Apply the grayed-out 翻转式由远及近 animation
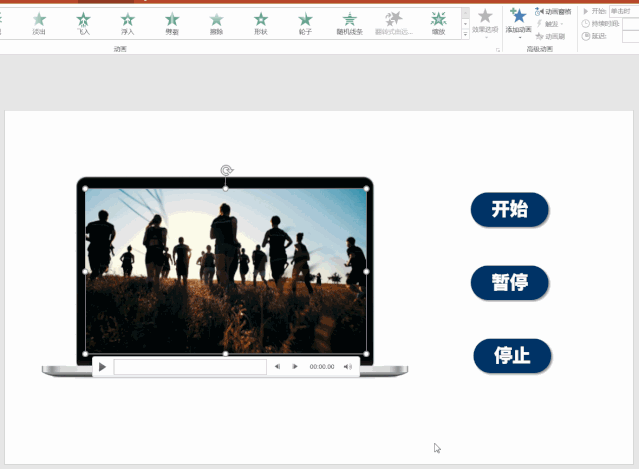Screen dimensions: 639x469 coord(394,24)
